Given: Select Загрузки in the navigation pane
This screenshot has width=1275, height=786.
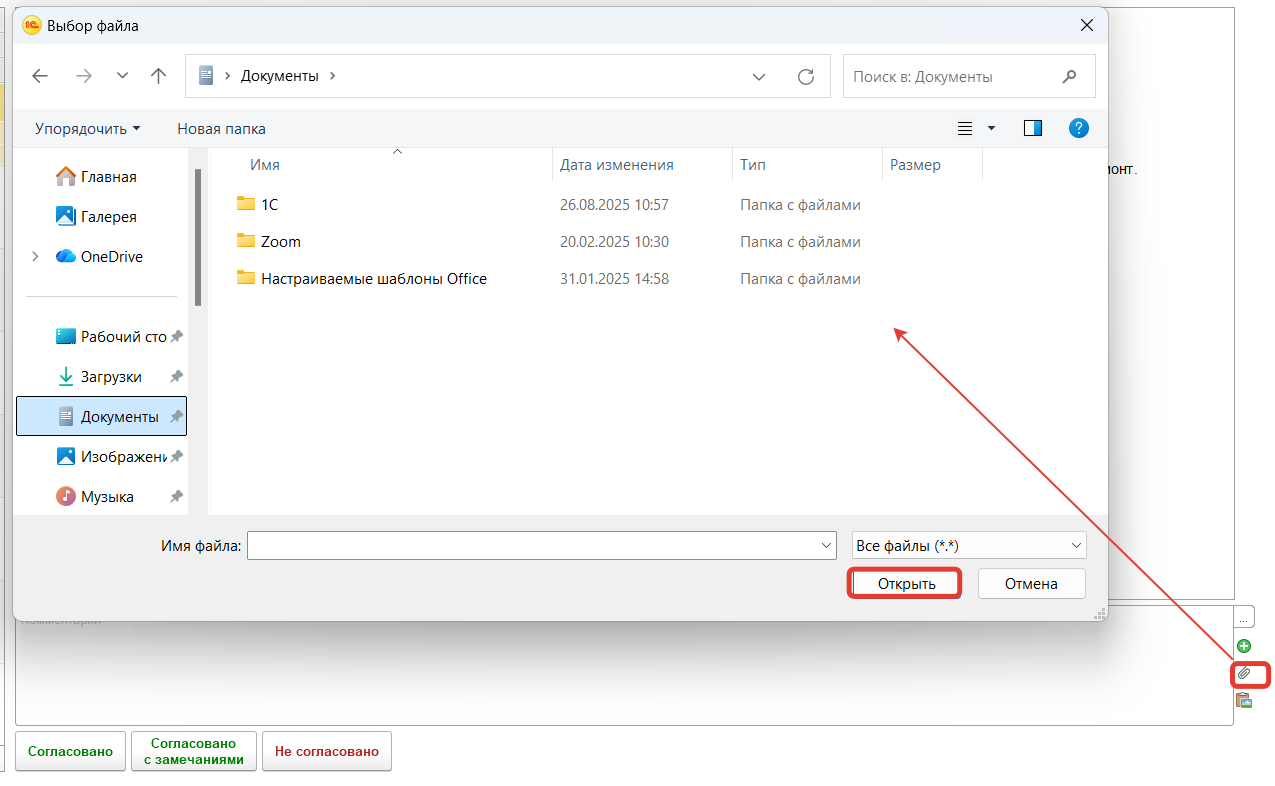Looking at the screenshot, I should pyautogui.click(x=110, y=377).
